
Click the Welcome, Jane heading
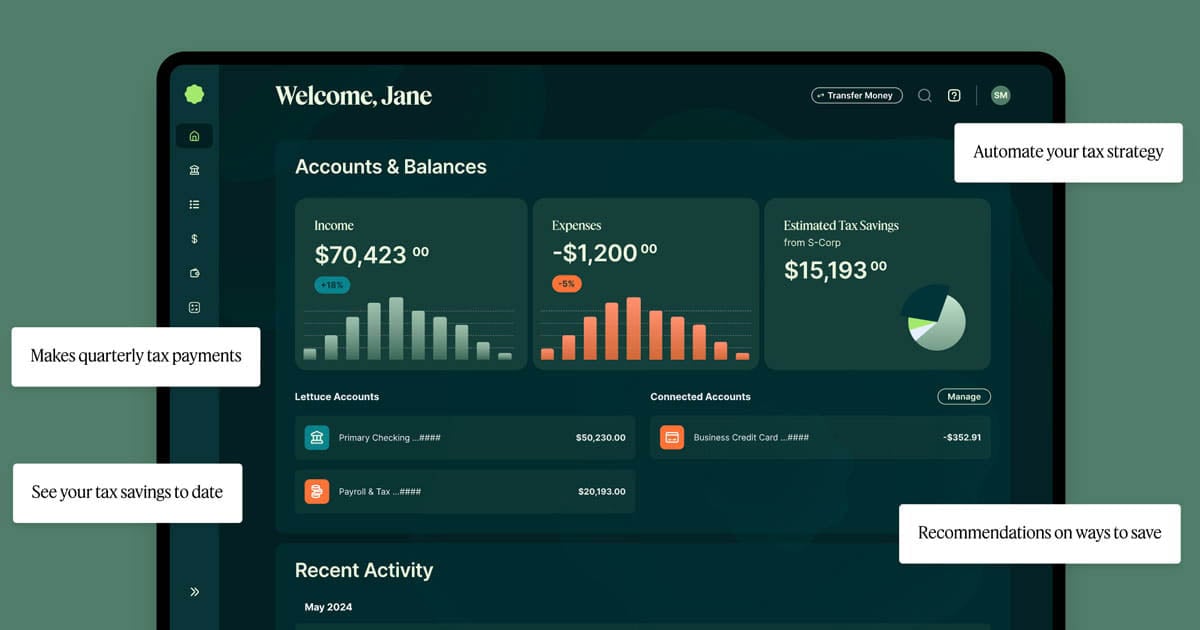tap(354, 96)
